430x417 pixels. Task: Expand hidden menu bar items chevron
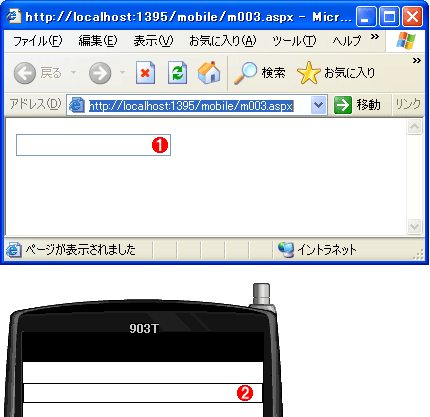(375, 36)
